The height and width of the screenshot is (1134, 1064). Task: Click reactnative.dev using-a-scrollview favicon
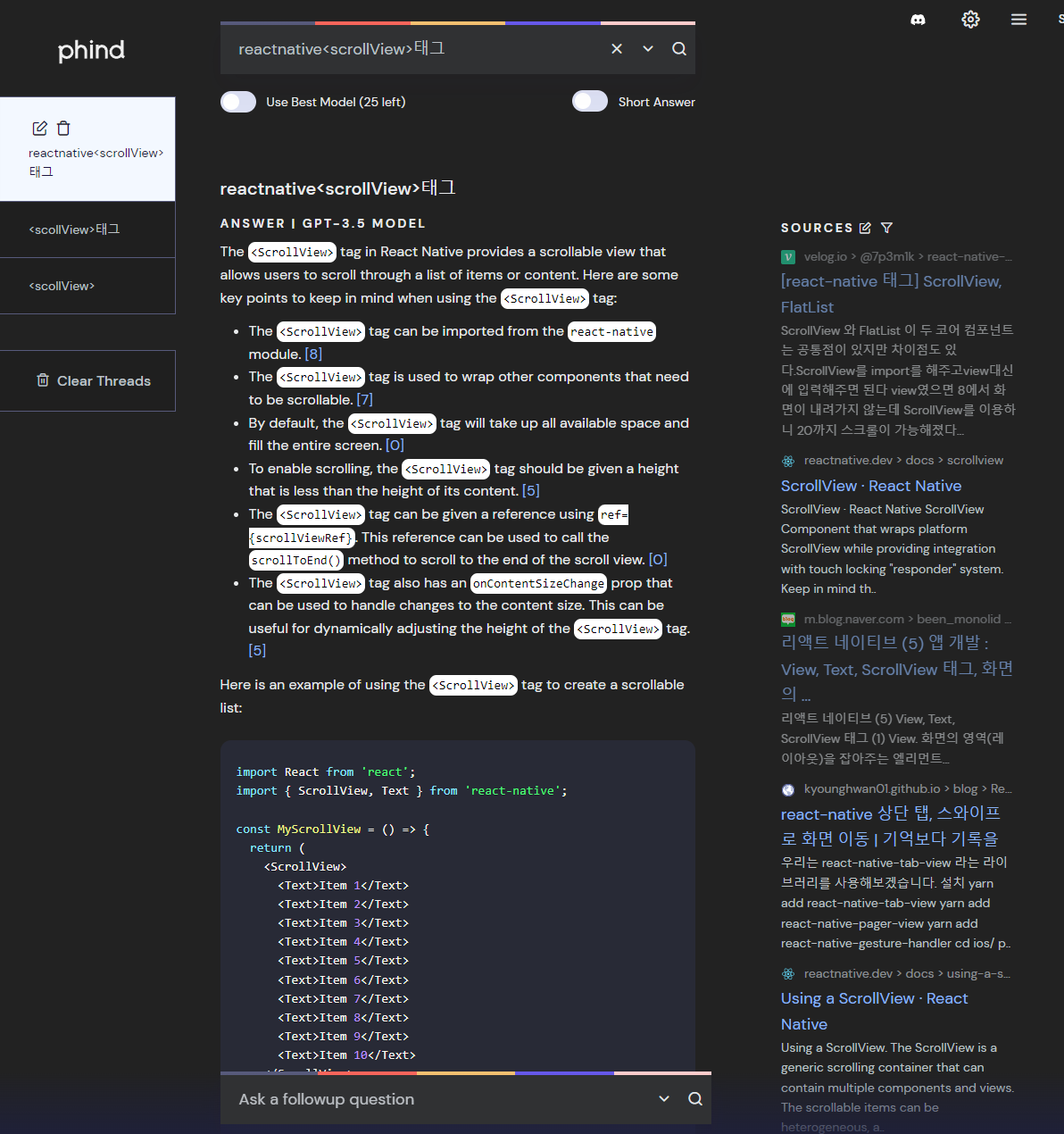point(788,974)
